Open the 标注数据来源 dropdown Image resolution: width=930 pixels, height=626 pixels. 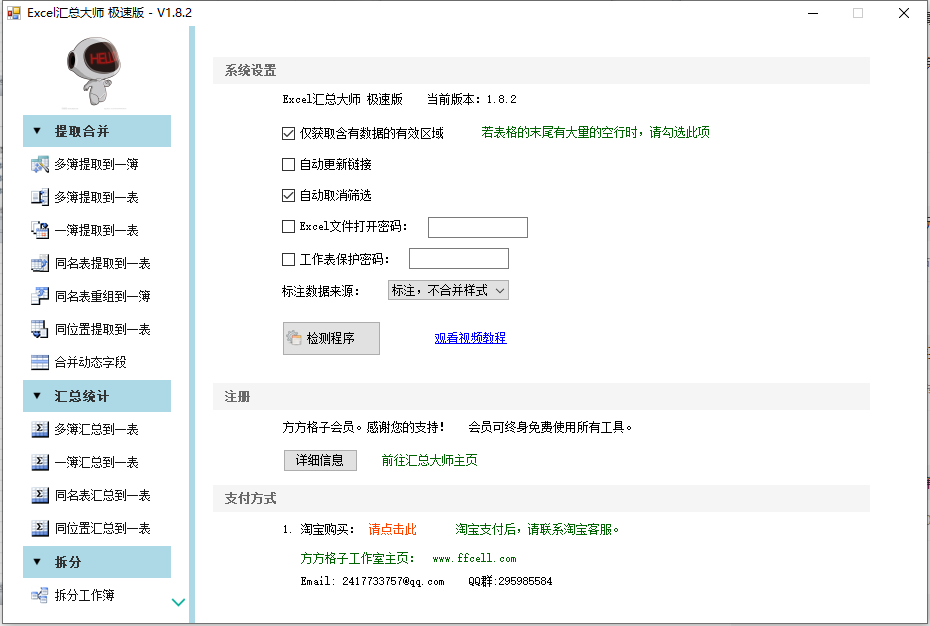click(x=448, y=290)
